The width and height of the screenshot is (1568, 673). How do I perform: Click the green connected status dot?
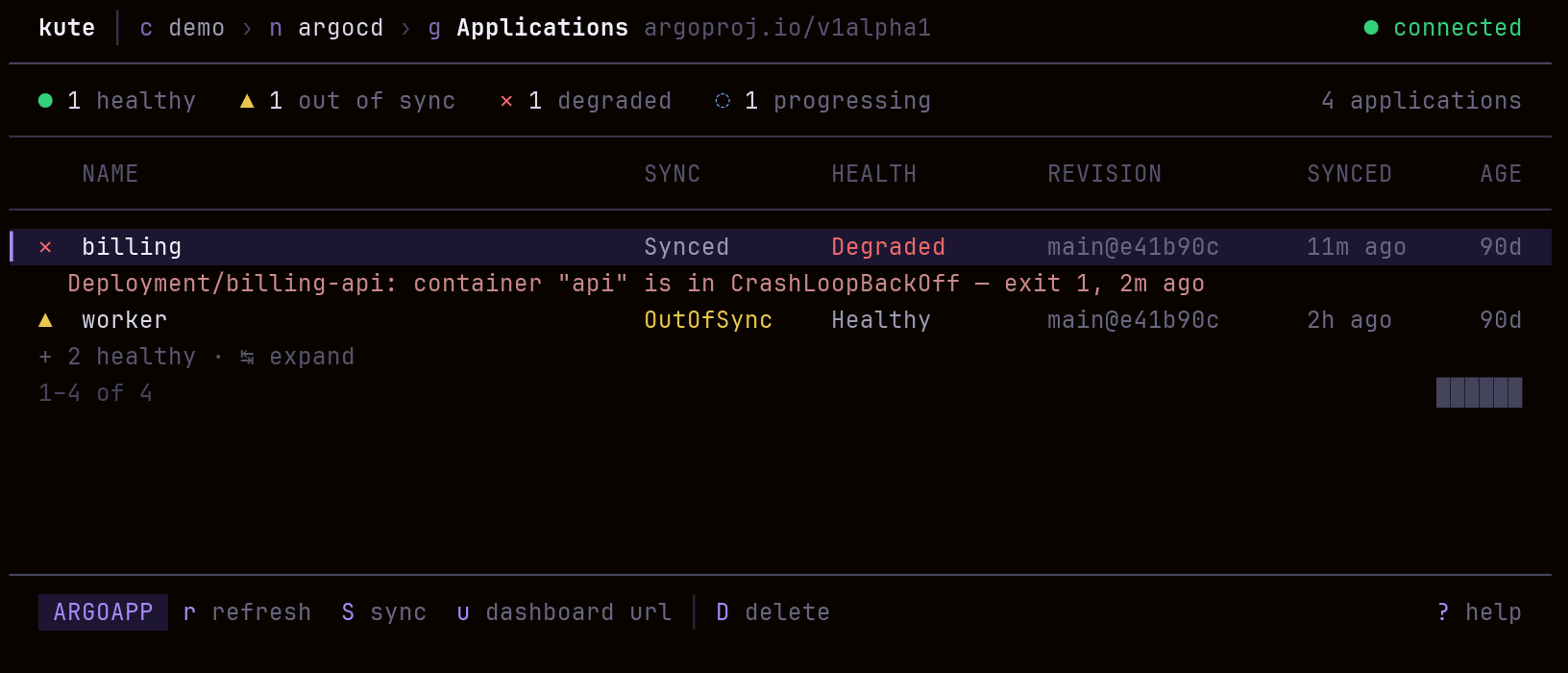(x=1371, y=28)
